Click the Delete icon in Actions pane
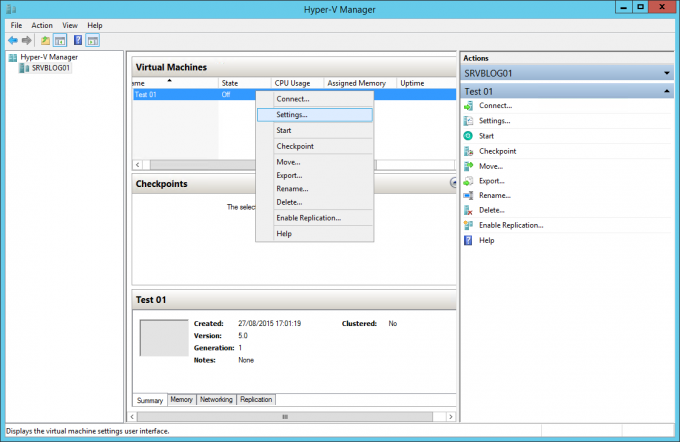Viewport: 680px width, 442px height. click(x=468, y=210)
